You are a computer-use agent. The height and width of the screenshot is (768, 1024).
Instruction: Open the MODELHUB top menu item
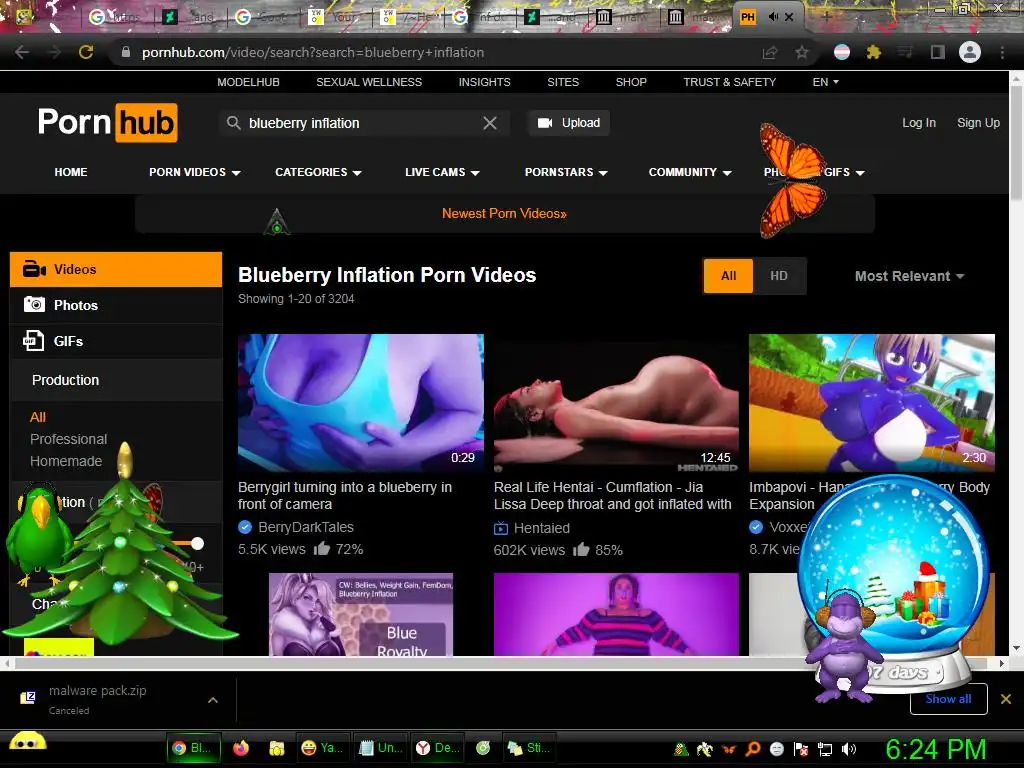click(248, 82)
